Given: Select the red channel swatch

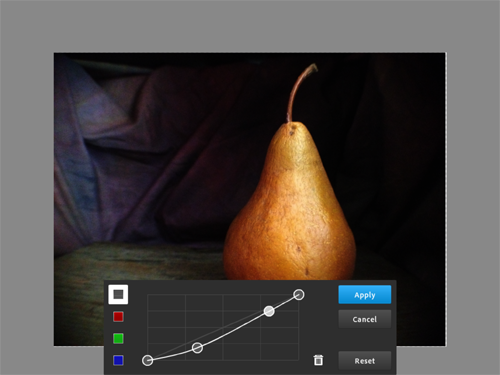Looking at the screenshot, I should click(118, 316).
